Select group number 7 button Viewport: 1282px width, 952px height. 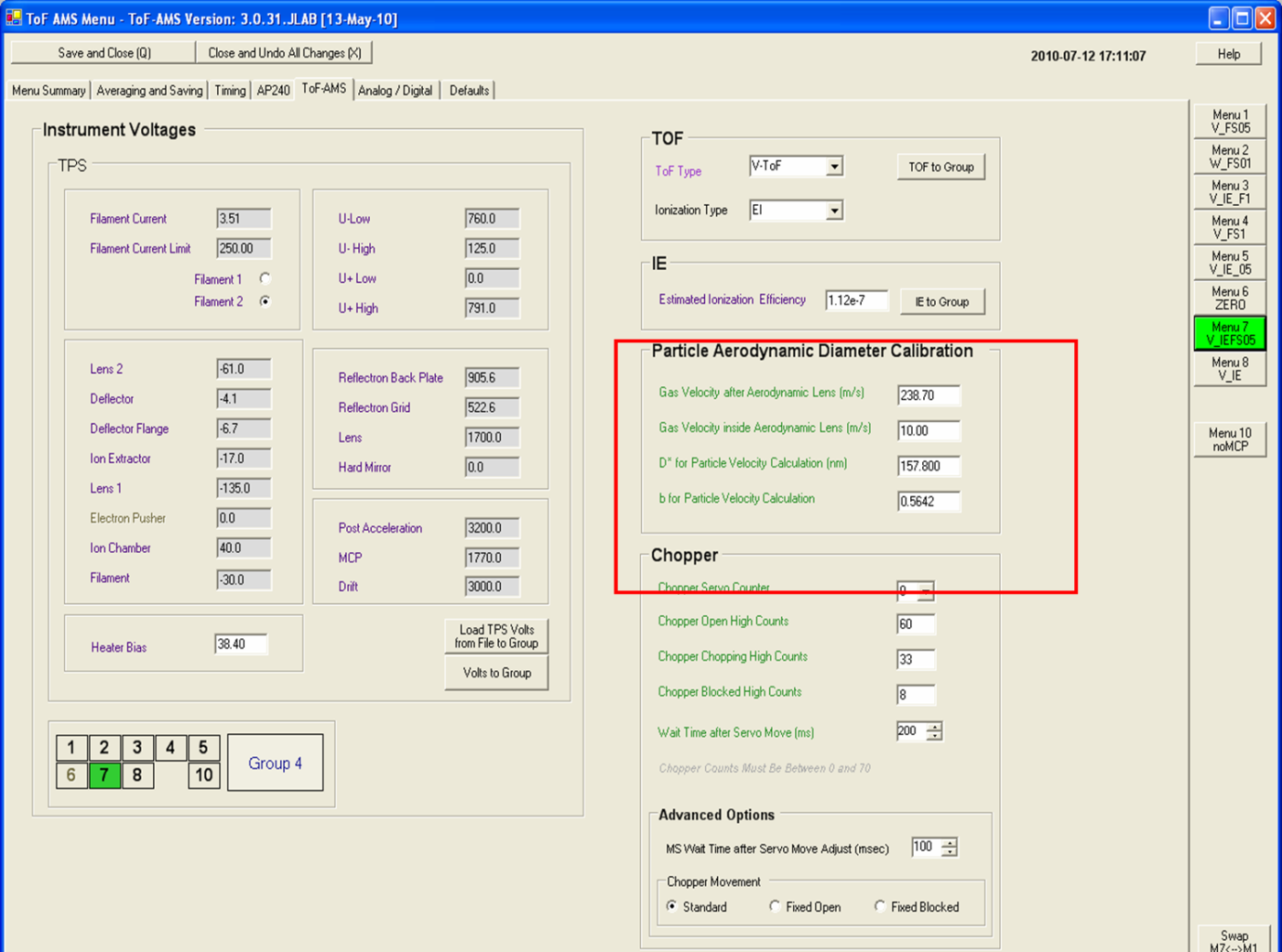point(104,775)
